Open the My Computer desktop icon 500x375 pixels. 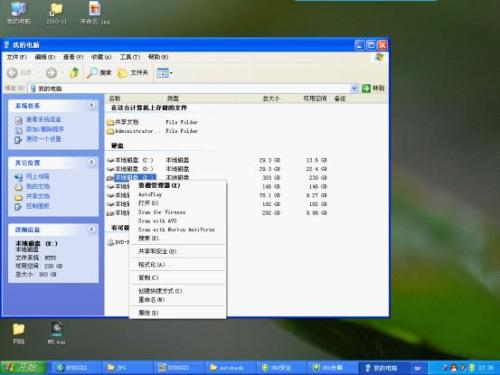pyautogui.click(x=19, y=9)
